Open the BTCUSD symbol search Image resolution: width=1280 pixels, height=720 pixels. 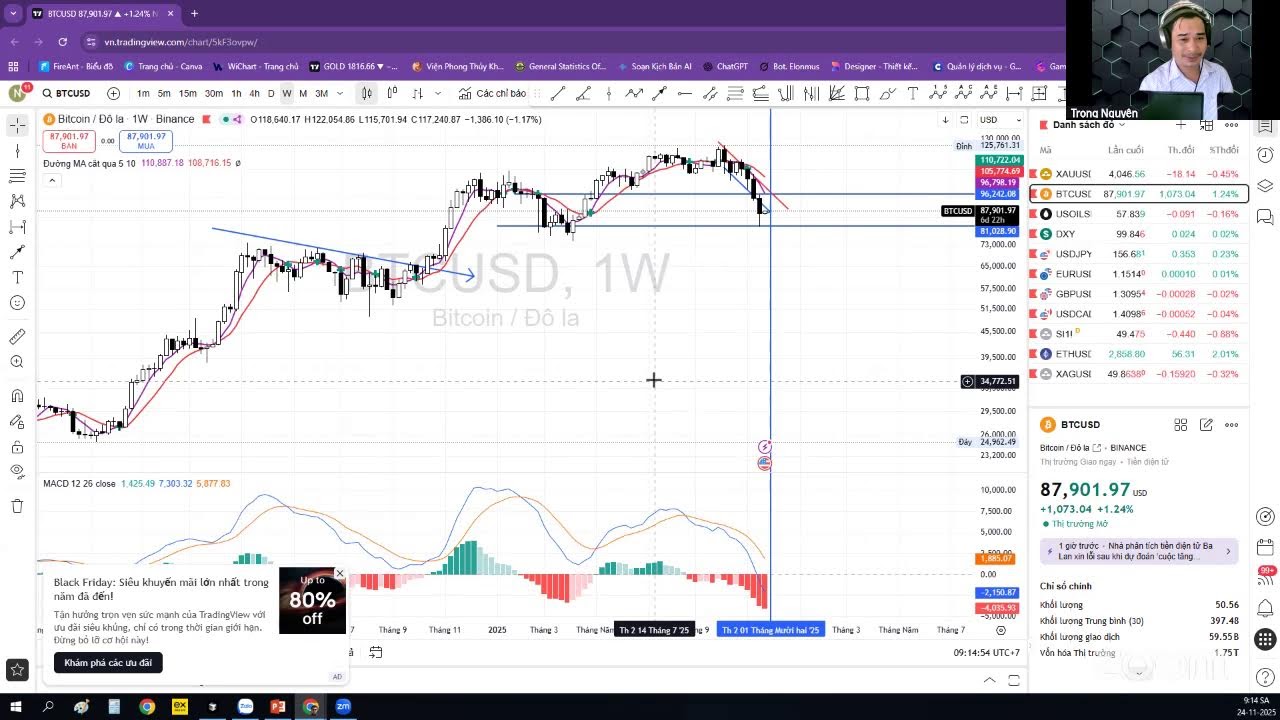(x=66, y=93)
